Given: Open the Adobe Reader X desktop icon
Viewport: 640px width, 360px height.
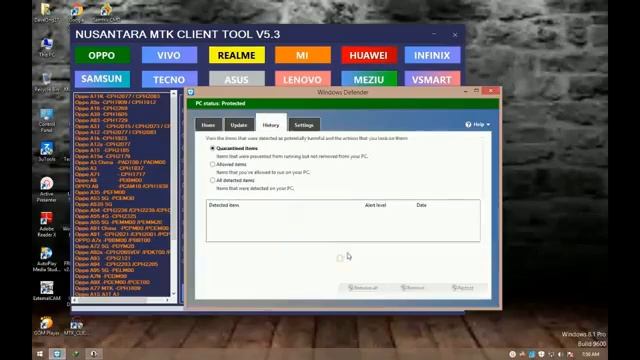Looking at the screenshot, I should coord(47,224).
